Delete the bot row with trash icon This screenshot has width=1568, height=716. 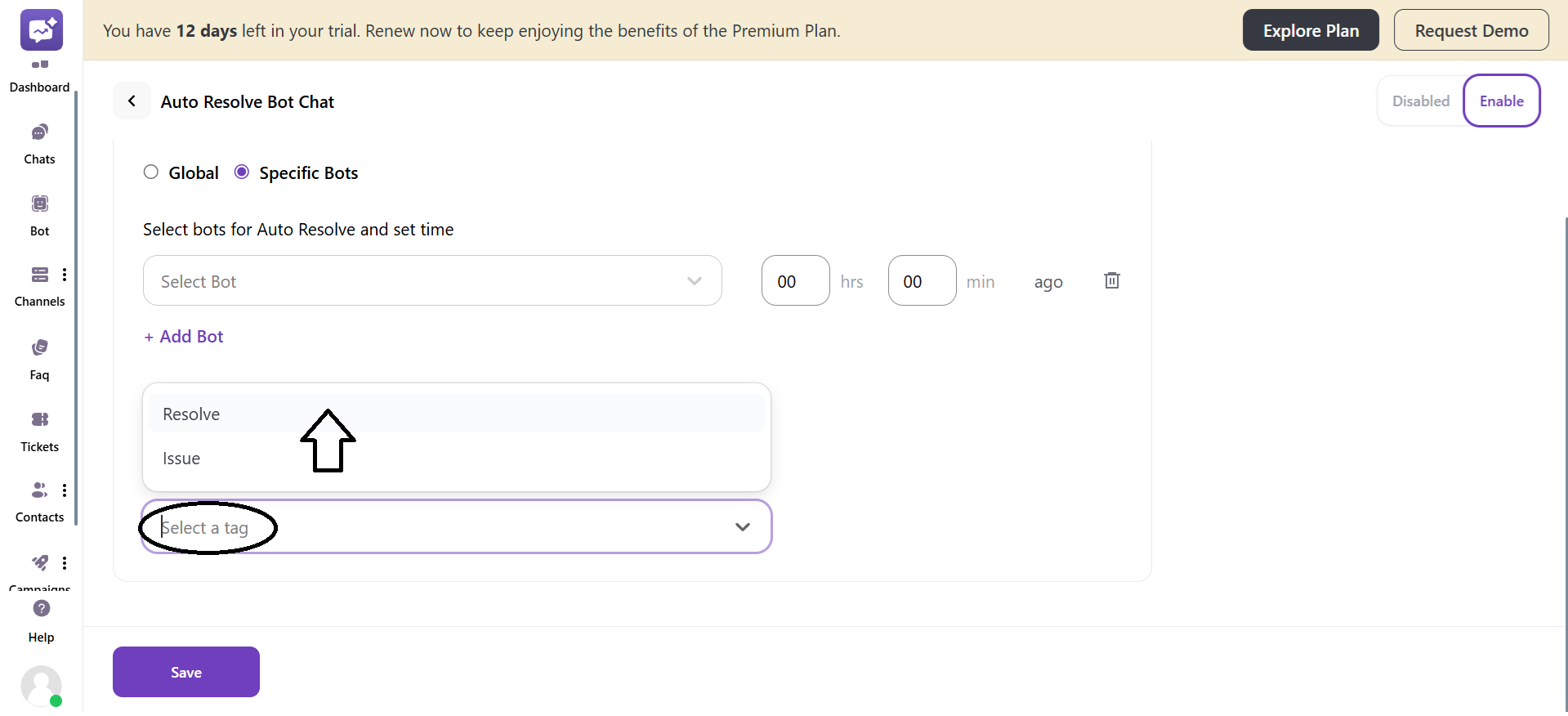pyautogui.click(x=1111, y=280)
